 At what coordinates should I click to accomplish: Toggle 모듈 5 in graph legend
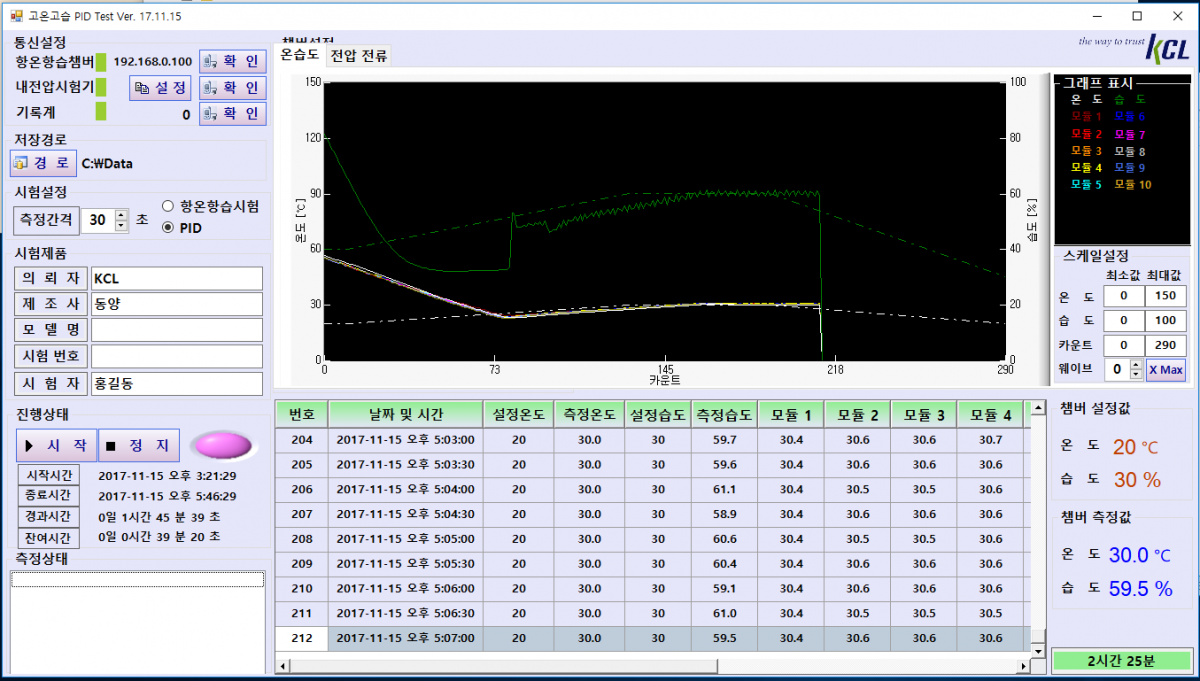1086,185
